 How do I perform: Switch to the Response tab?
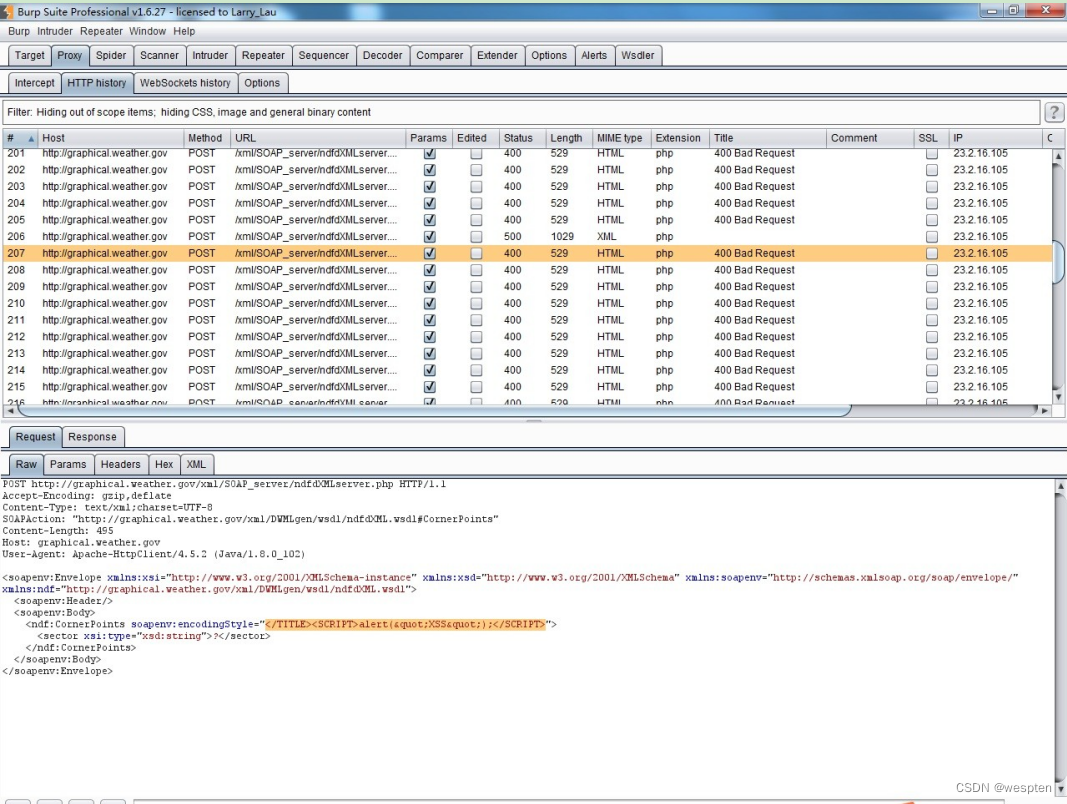pos(92,437)
